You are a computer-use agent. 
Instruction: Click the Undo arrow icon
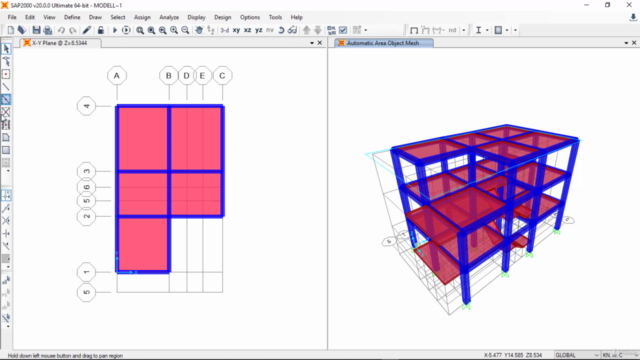pyautogui.click(x=61, y=30)
